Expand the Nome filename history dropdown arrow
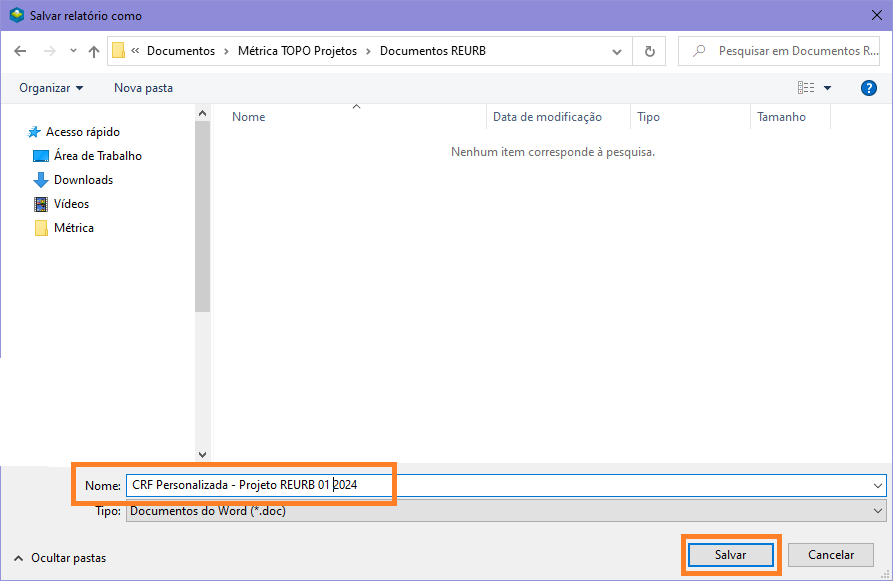Image resolution: width=893 pixels, height=581 pixels. point(877,485)
